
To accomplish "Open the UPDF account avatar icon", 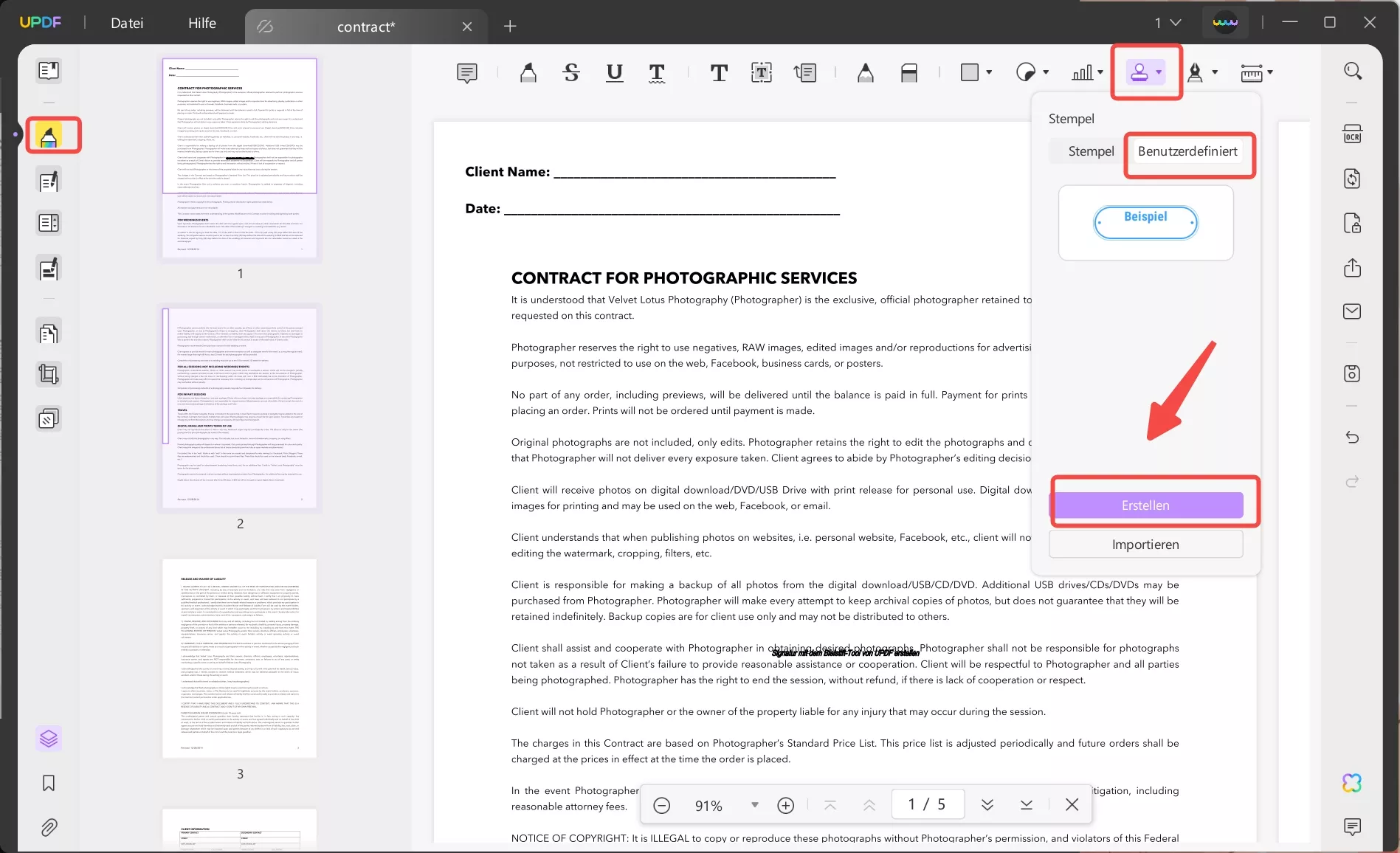I will tap(1225, 23).
